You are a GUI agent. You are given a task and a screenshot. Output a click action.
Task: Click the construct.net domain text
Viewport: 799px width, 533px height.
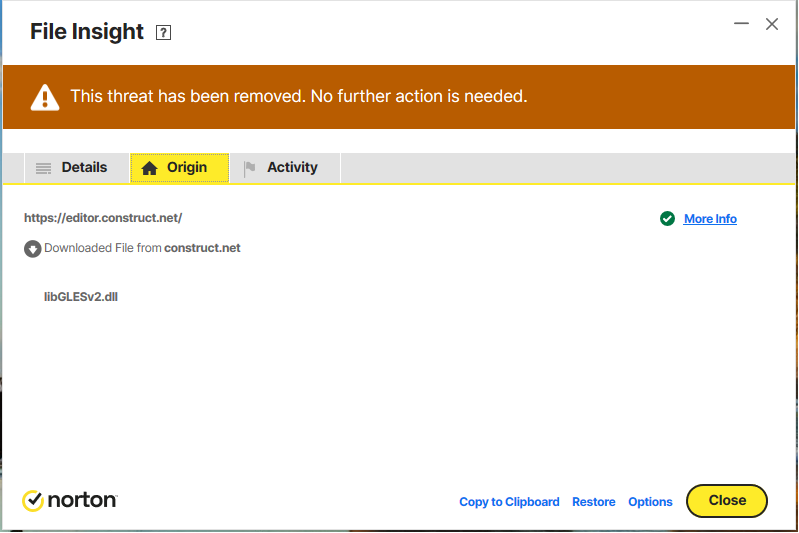[x=202, y=248]
